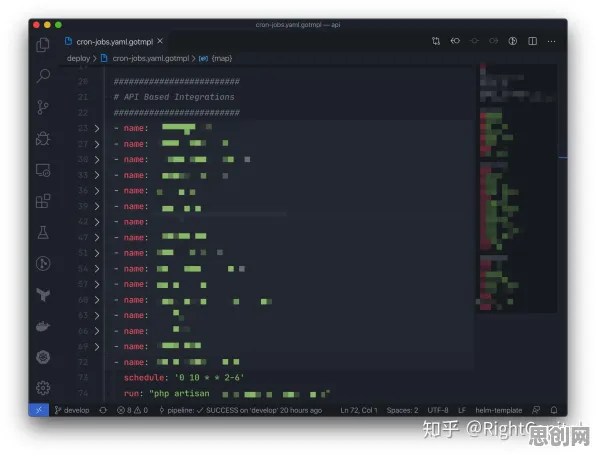Screen dimensions: 596x455
Task: Click the feedback icon in status bar
Action: [x=536, y=410]
